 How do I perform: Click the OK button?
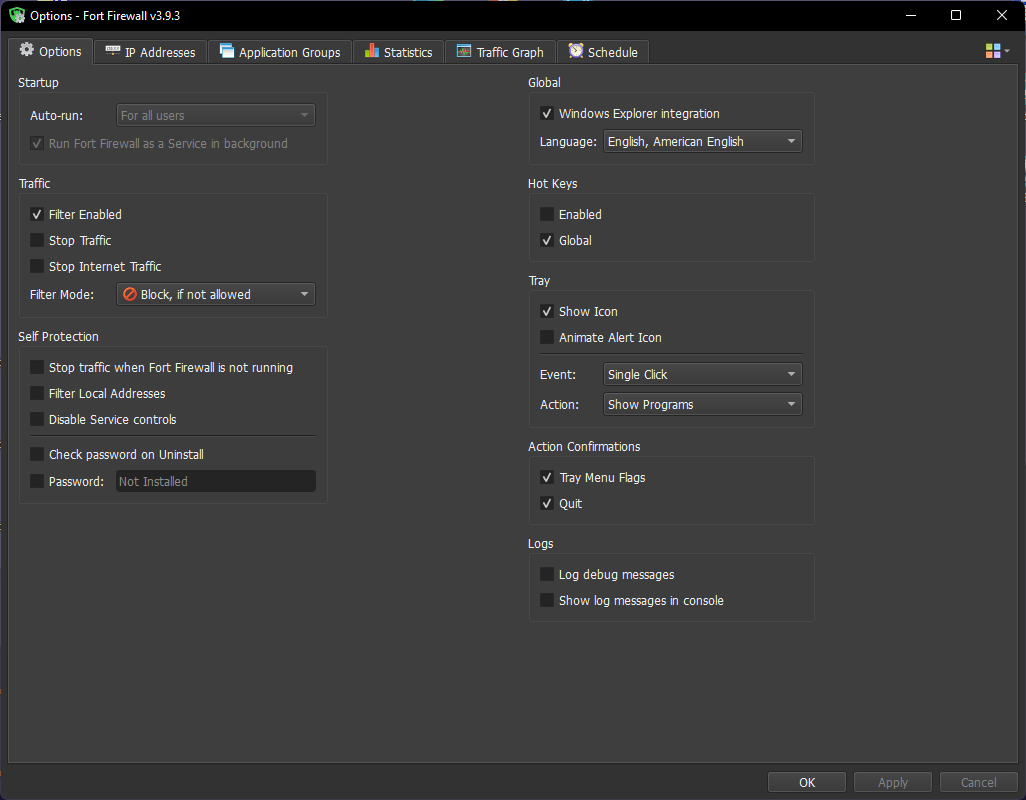click(x=807, y=782)
